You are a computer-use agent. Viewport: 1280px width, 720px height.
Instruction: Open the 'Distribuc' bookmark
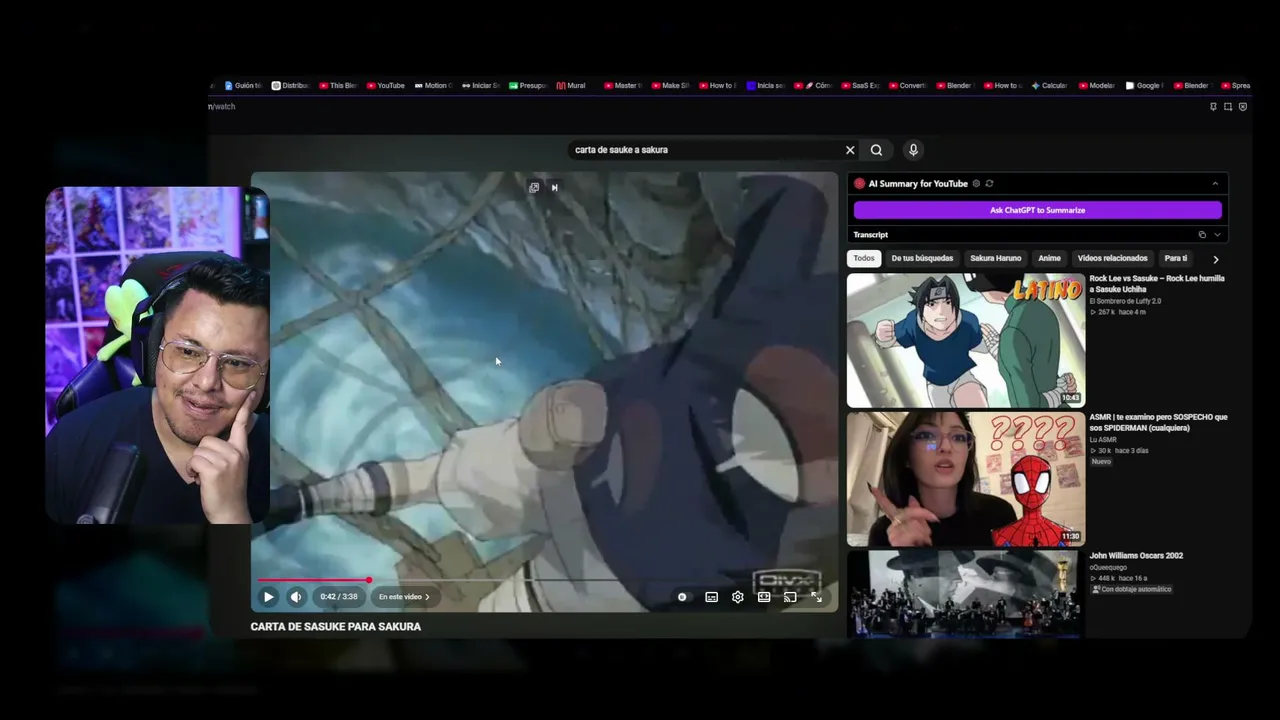[x=291, y=86]
